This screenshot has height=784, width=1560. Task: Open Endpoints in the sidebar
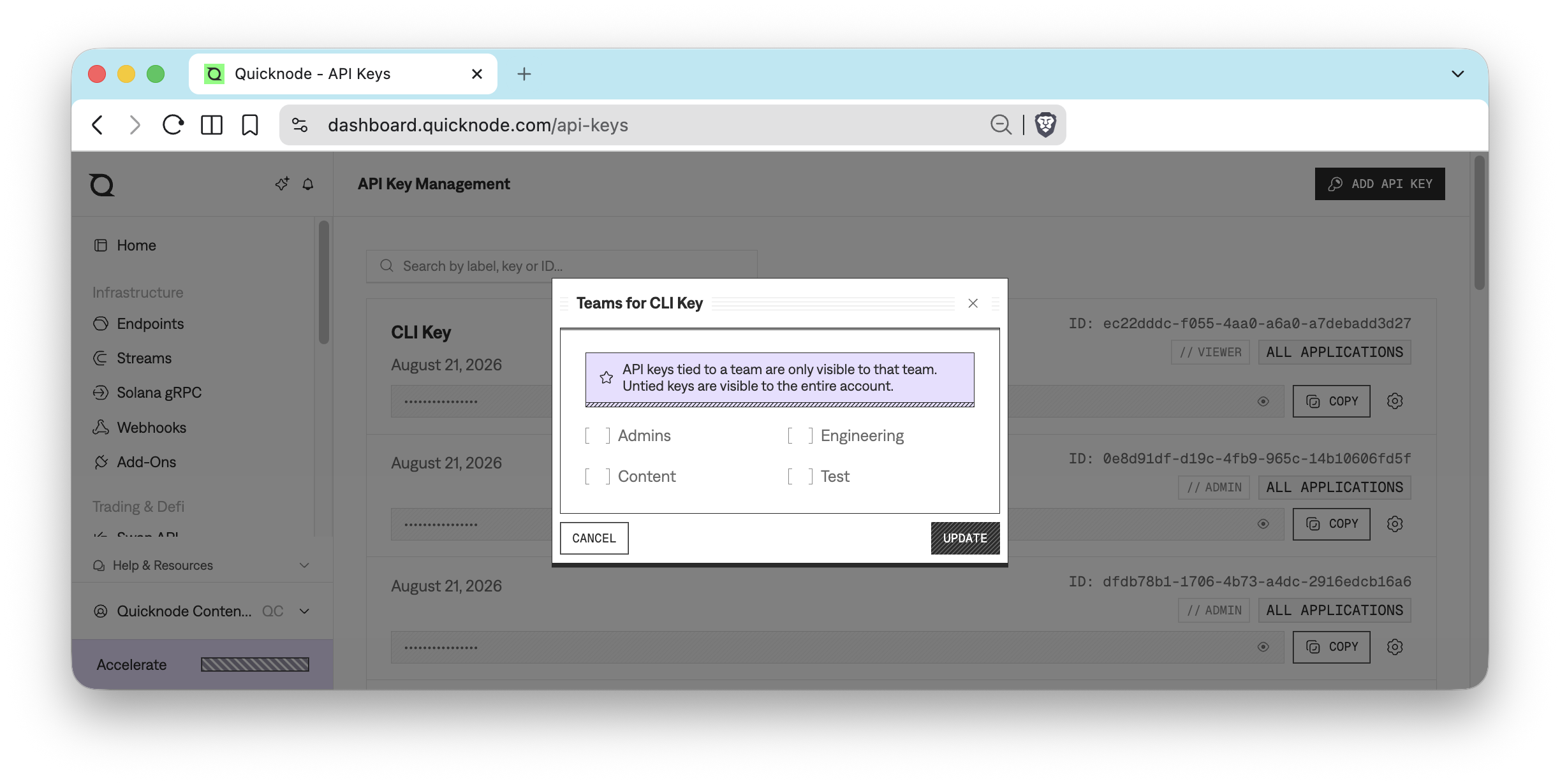tap(150, 324)
